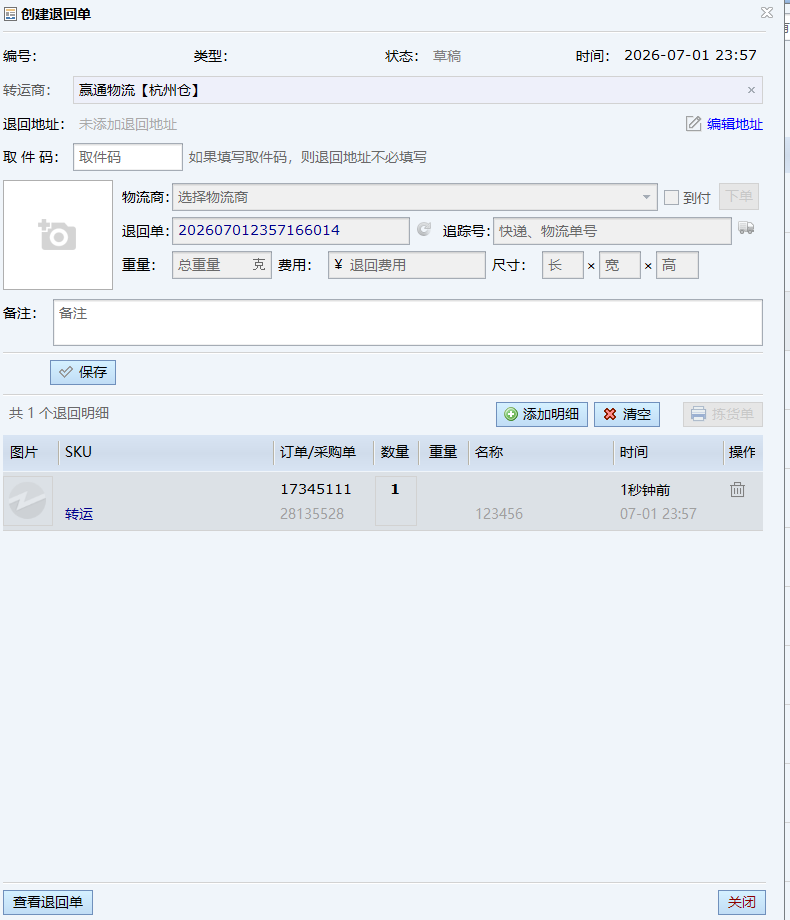The image size is (790, 920).
Task: Click the edit pencil icon beside 编辑地址
Action: pyautogui.click(x=693, y=124)
